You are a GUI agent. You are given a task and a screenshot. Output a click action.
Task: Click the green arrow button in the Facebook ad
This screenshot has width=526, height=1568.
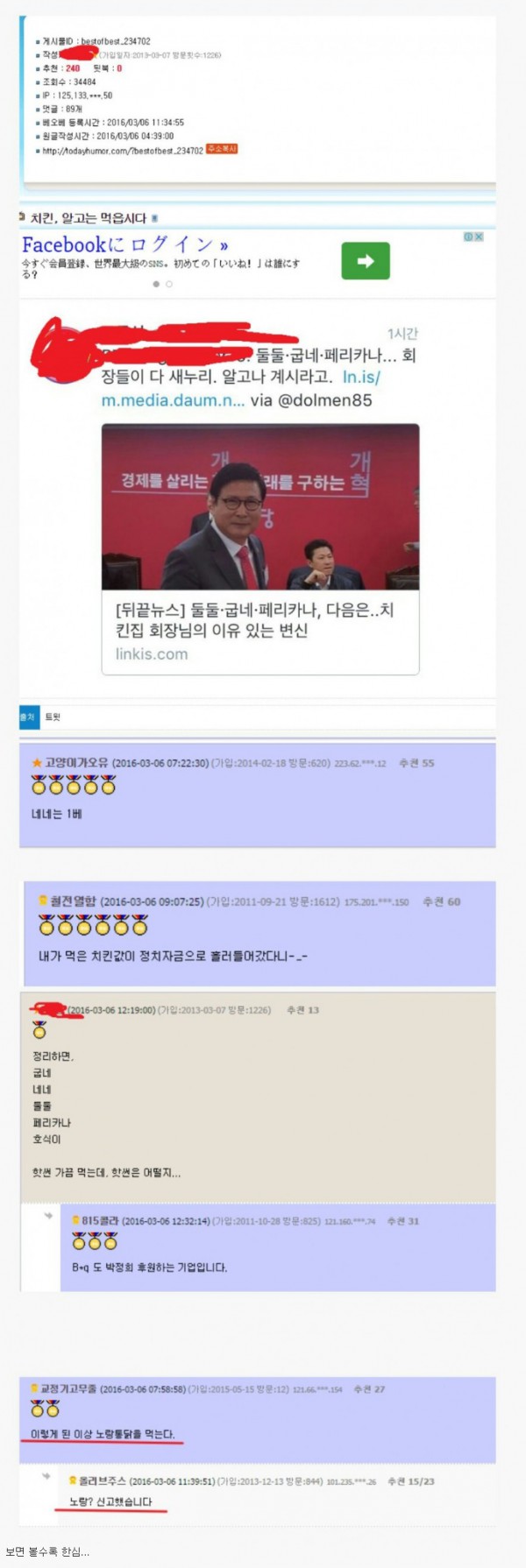(366, 260)
